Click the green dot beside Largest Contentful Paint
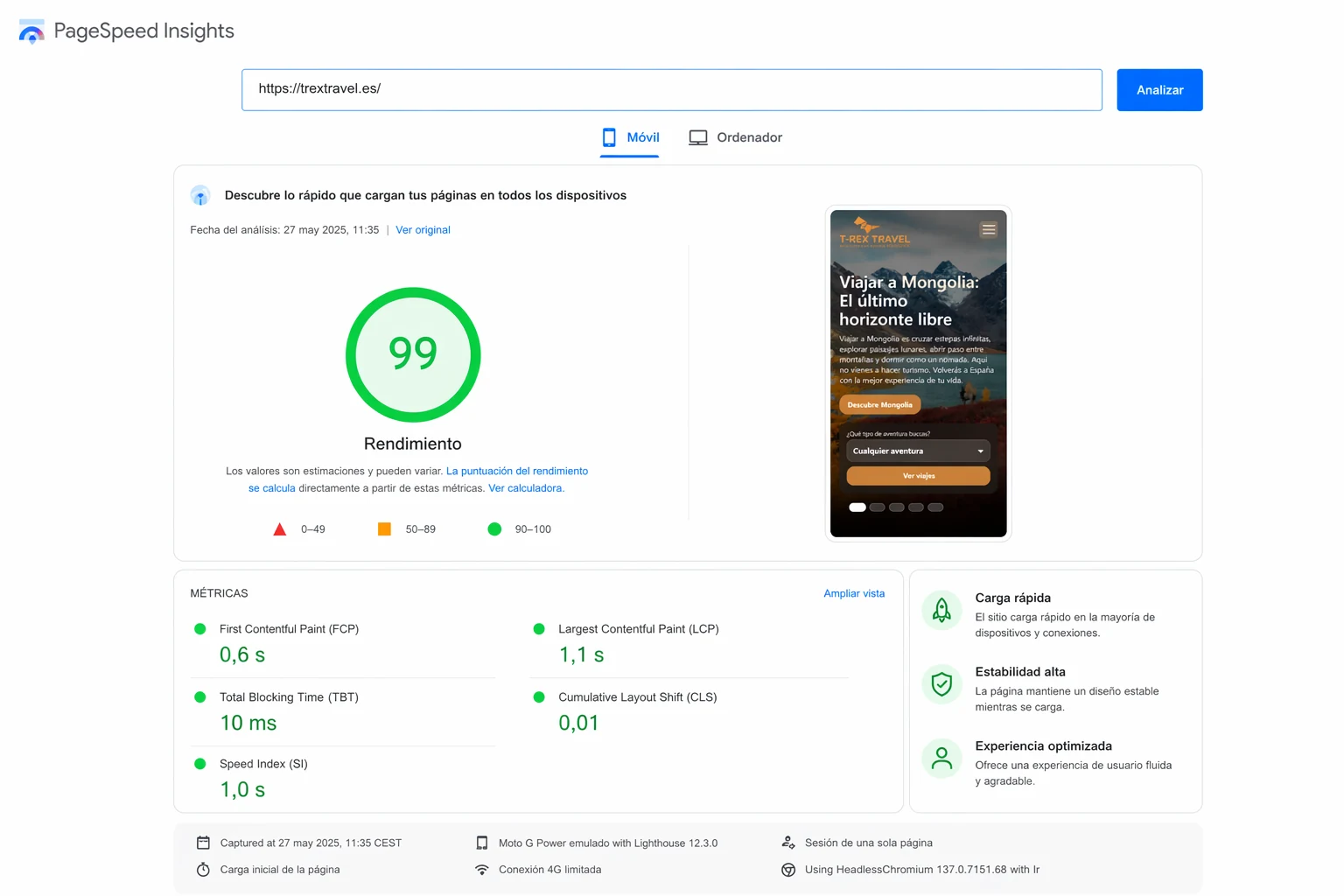The image size is (1344, 896). [x=539, y=629]
